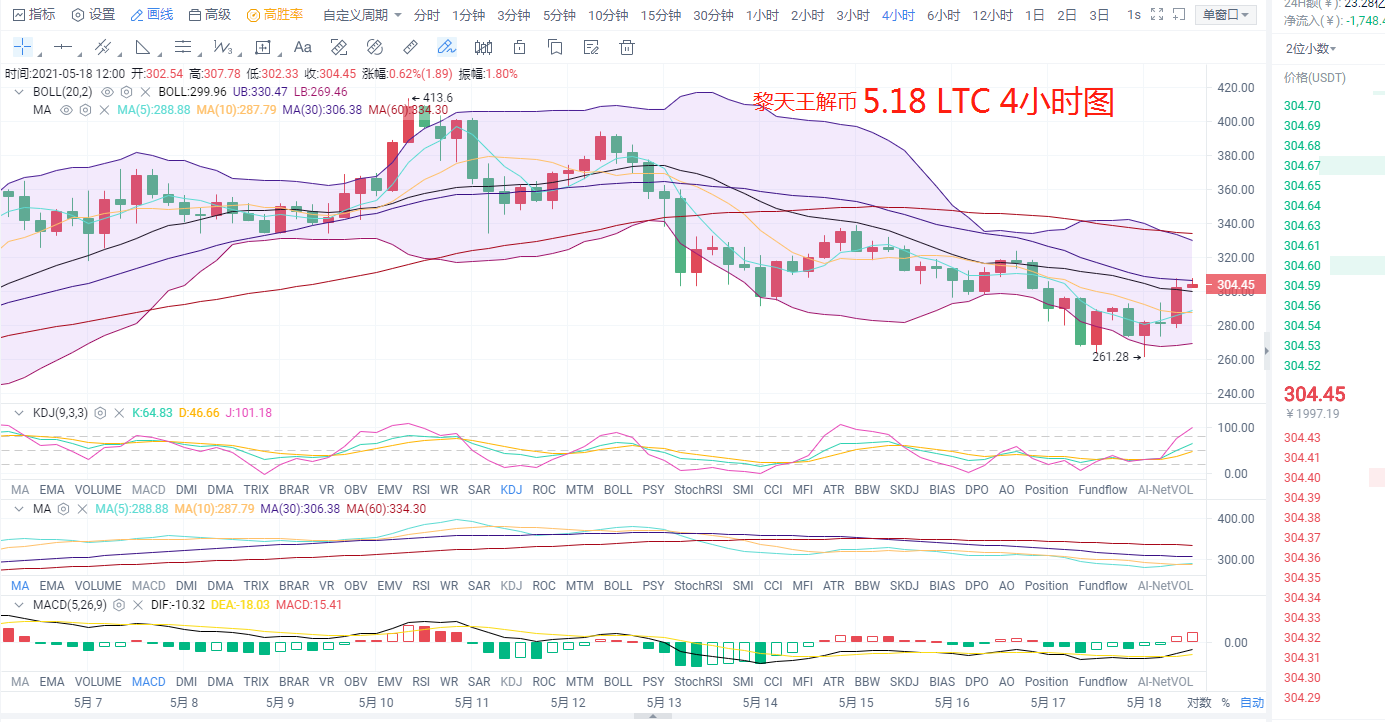
Task: Enter fullscreen mode via the expand icon
Action: 1155,15
